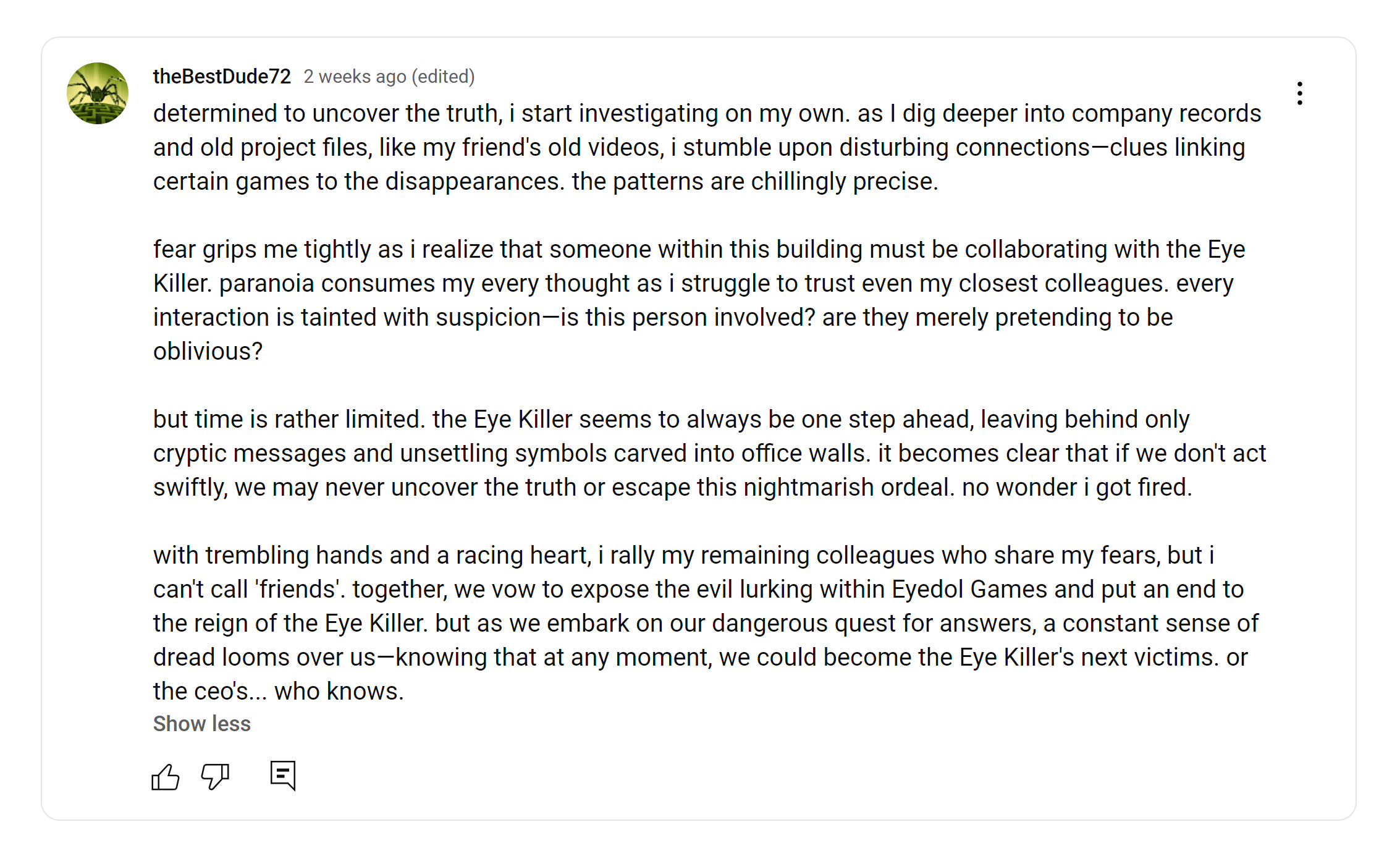Open theBestDude72's channel via username
Viewport: 1400px width, 856px height.
(222, 77)
